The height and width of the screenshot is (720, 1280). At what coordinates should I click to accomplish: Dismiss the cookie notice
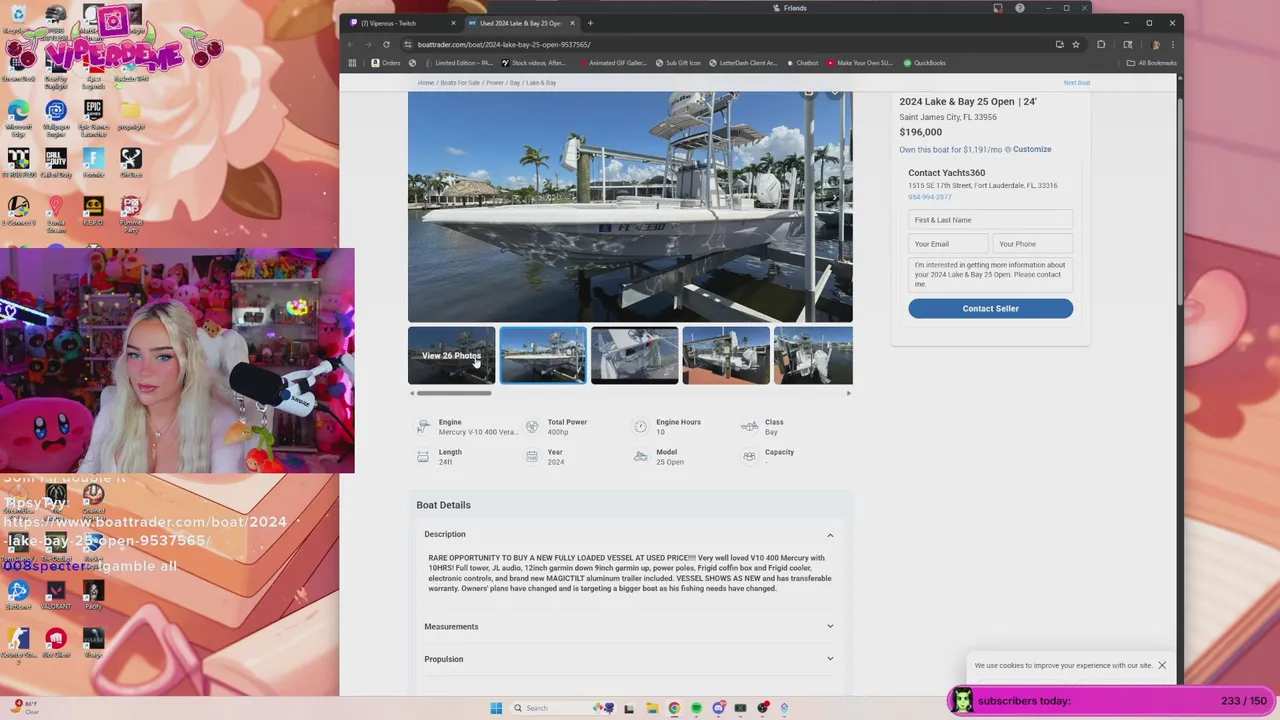[x=1162, y=665]
